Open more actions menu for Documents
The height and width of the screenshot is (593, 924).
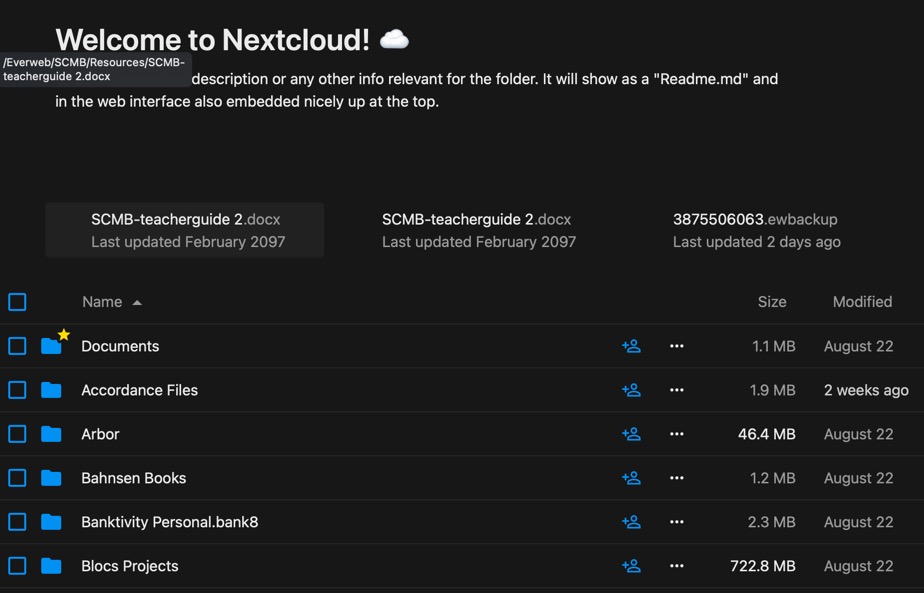(676, 346)
